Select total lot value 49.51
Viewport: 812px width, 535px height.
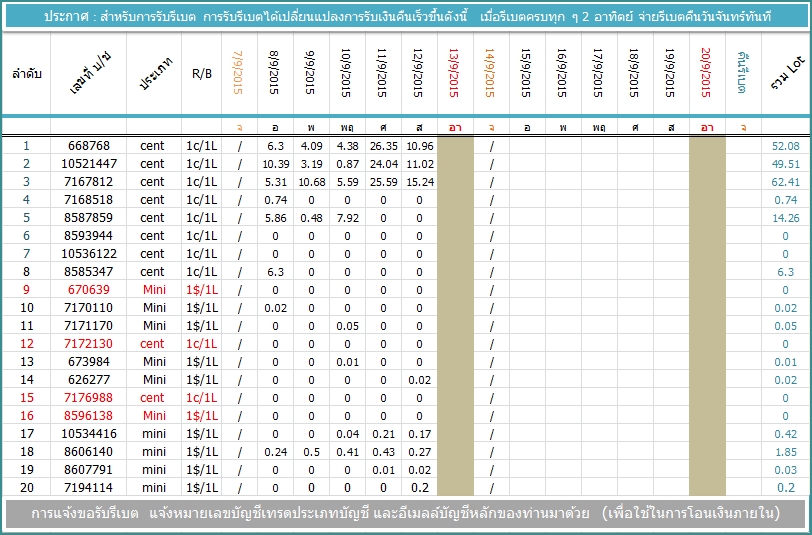786,164
